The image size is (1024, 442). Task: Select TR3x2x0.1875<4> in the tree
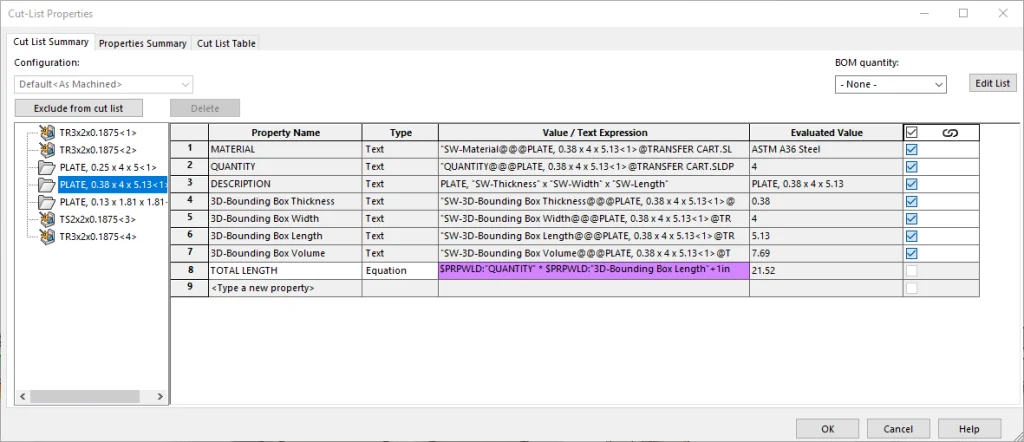(x=98, y=236)
